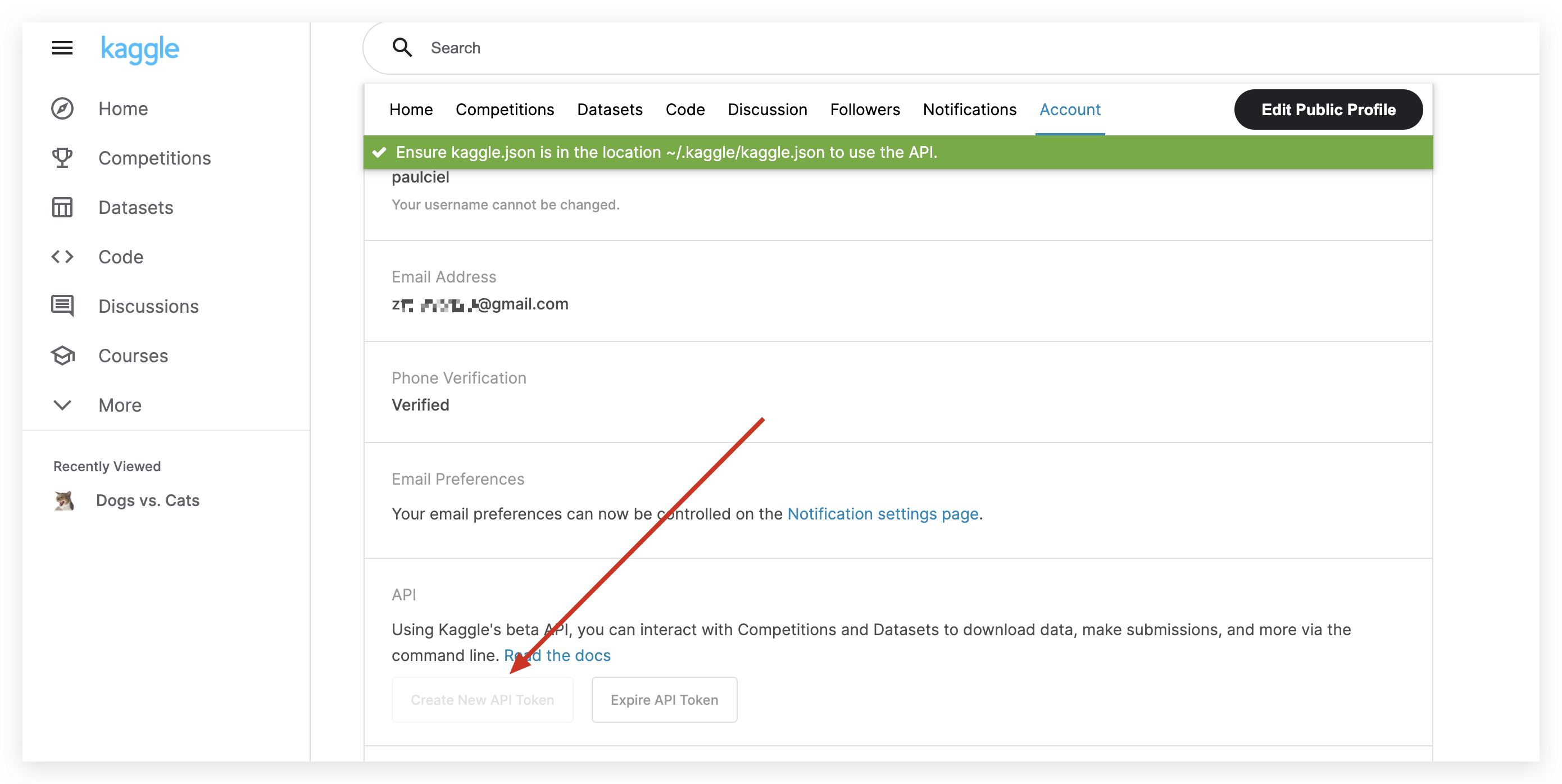Click the Verified phone status text

click(x=420, y=405)
